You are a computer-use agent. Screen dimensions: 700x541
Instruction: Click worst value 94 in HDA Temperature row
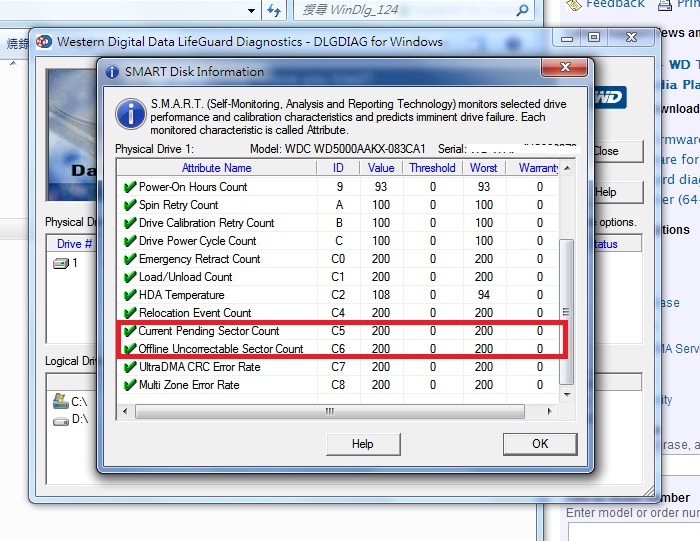pos(483,295)
